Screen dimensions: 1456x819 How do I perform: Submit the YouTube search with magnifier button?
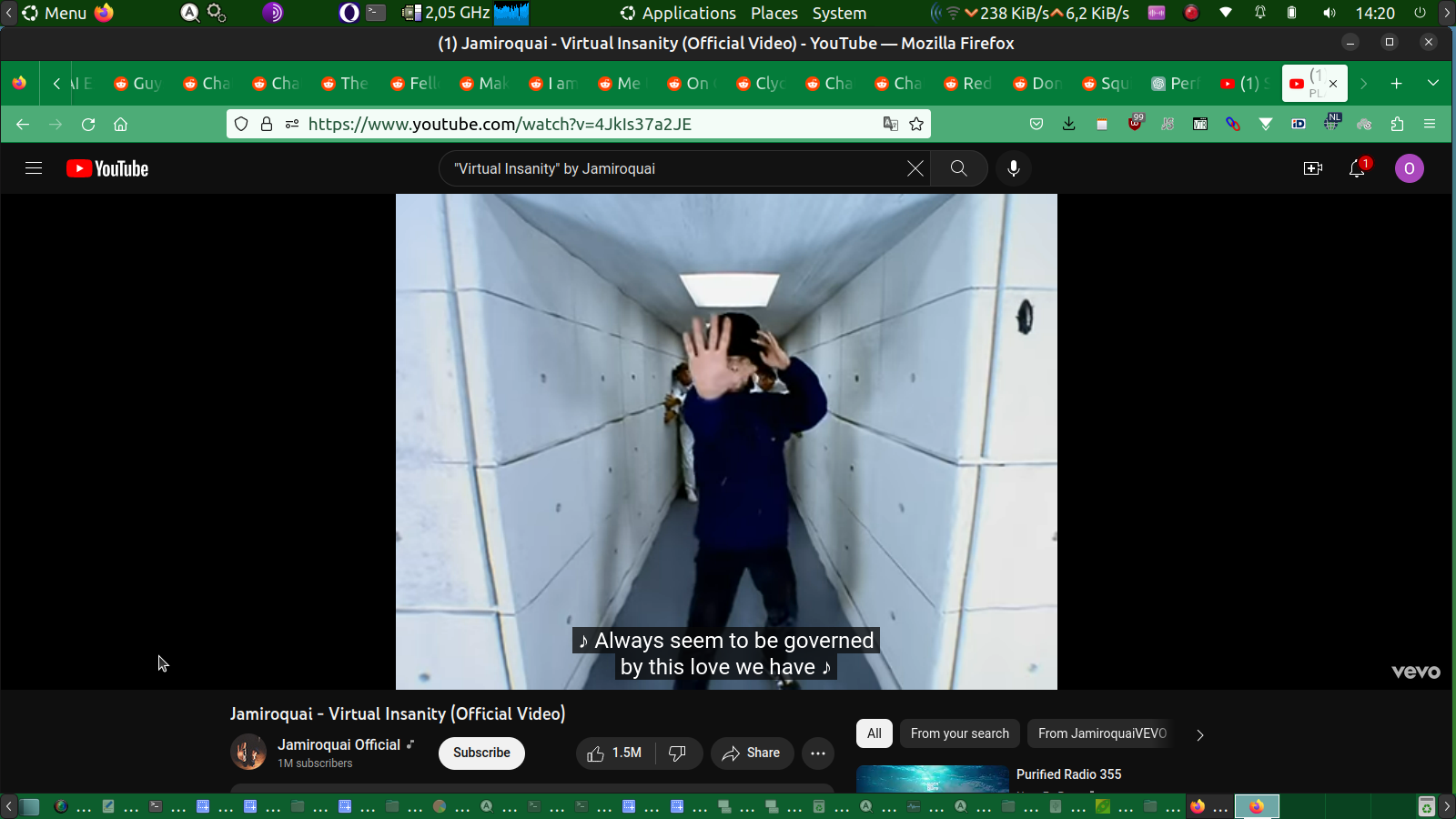pyautogui.click(x=958, y=168)
